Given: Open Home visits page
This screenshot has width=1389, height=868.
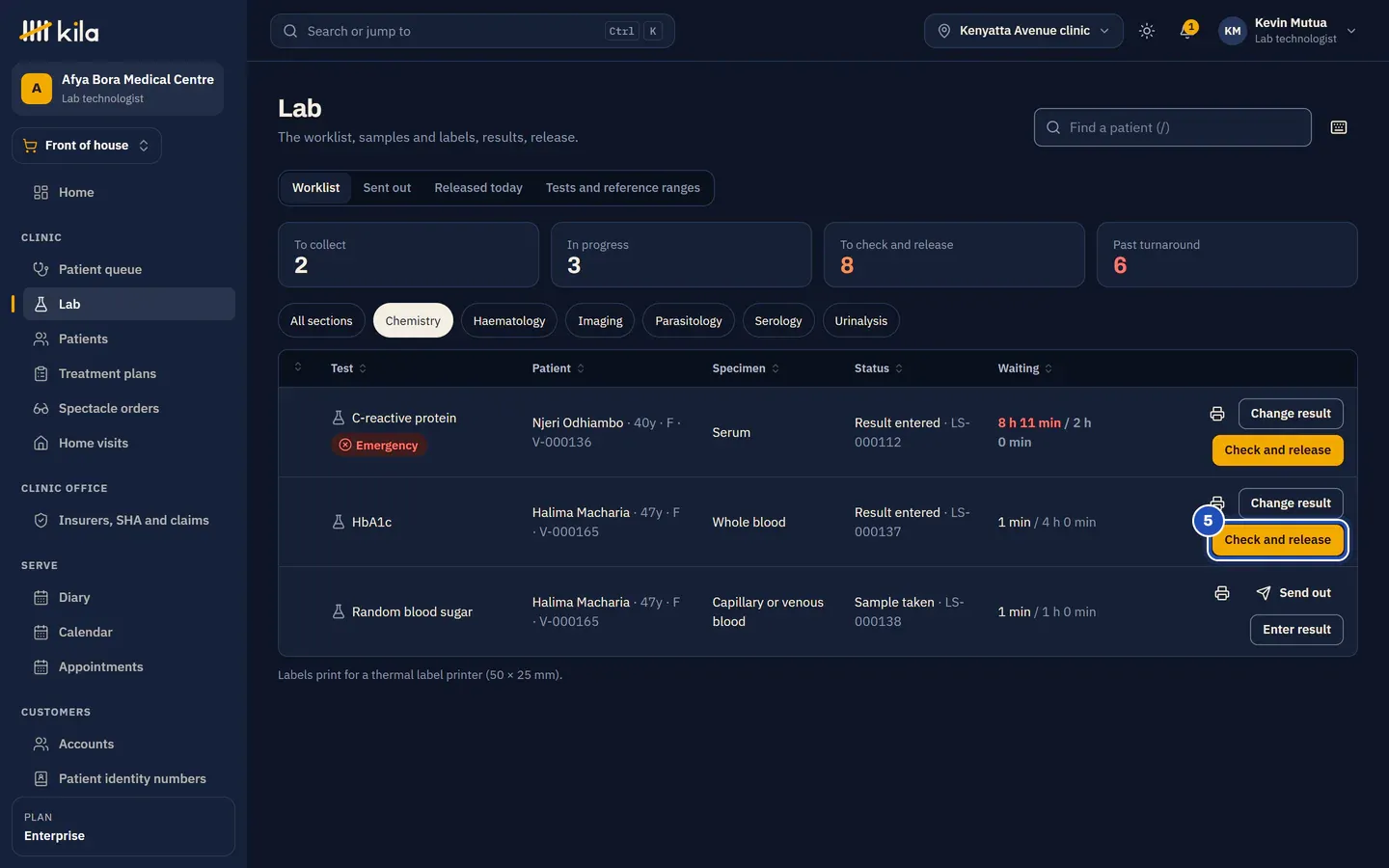Looking at the screenshot, I should [129, 444].
